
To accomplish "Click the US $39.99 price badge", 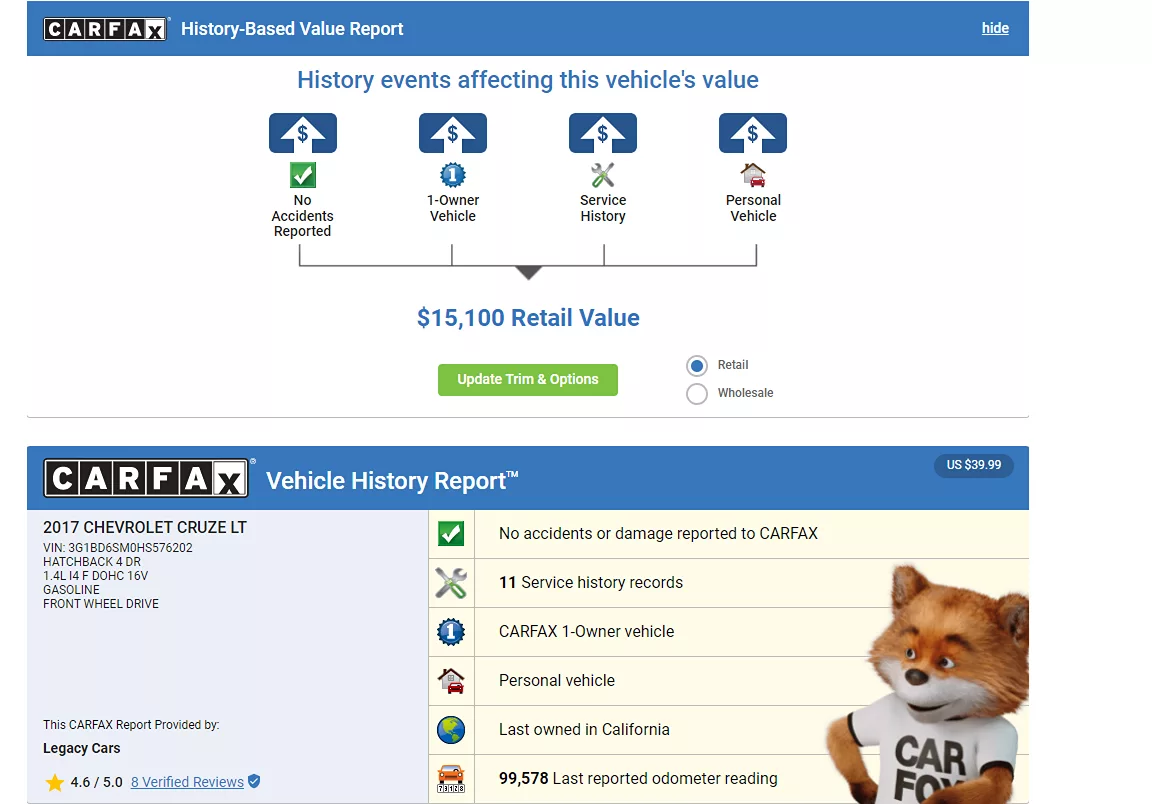I will tap(973, 465).
